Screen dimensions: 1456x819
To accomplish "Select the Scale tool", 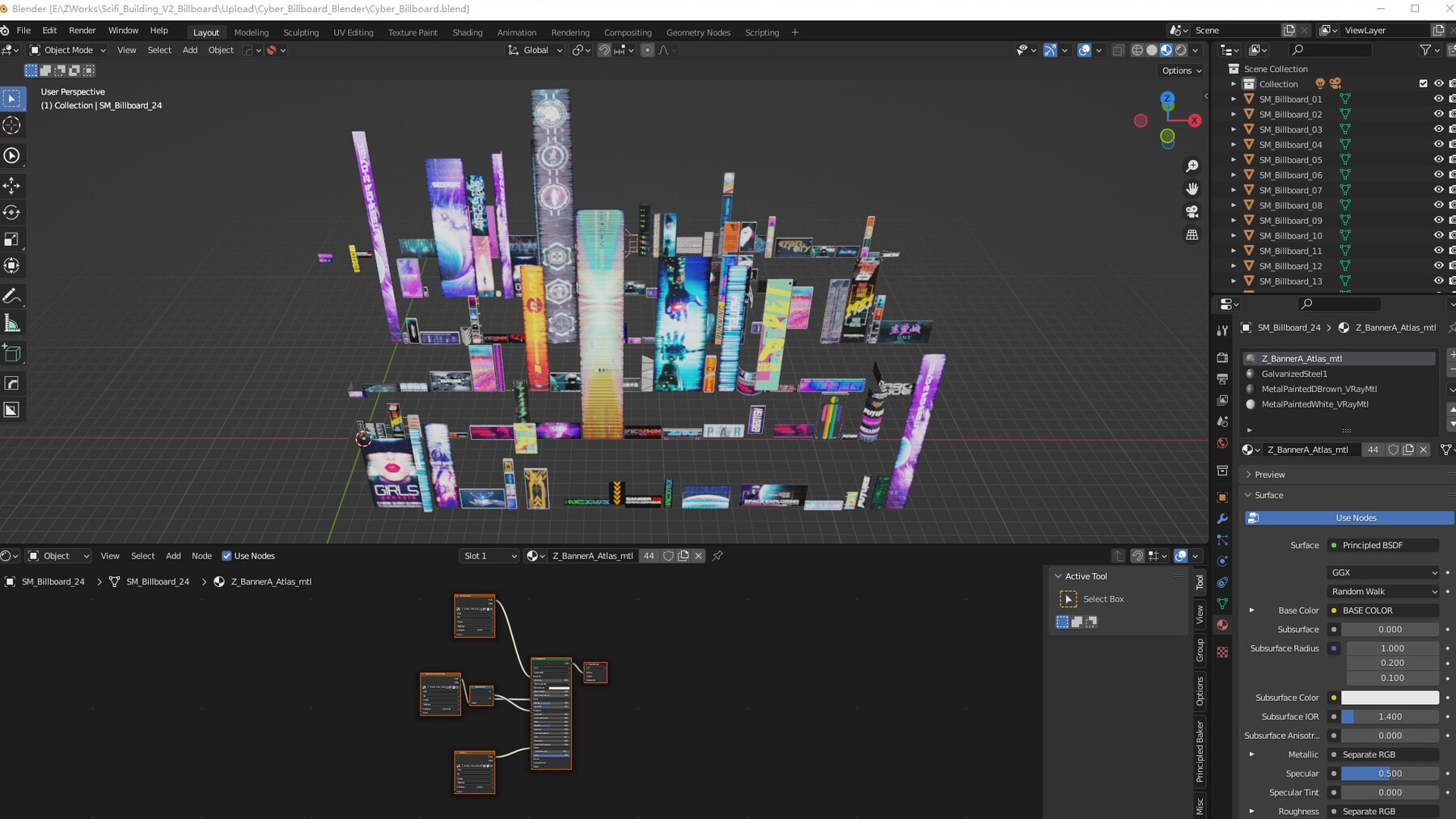I will [11, 239].
